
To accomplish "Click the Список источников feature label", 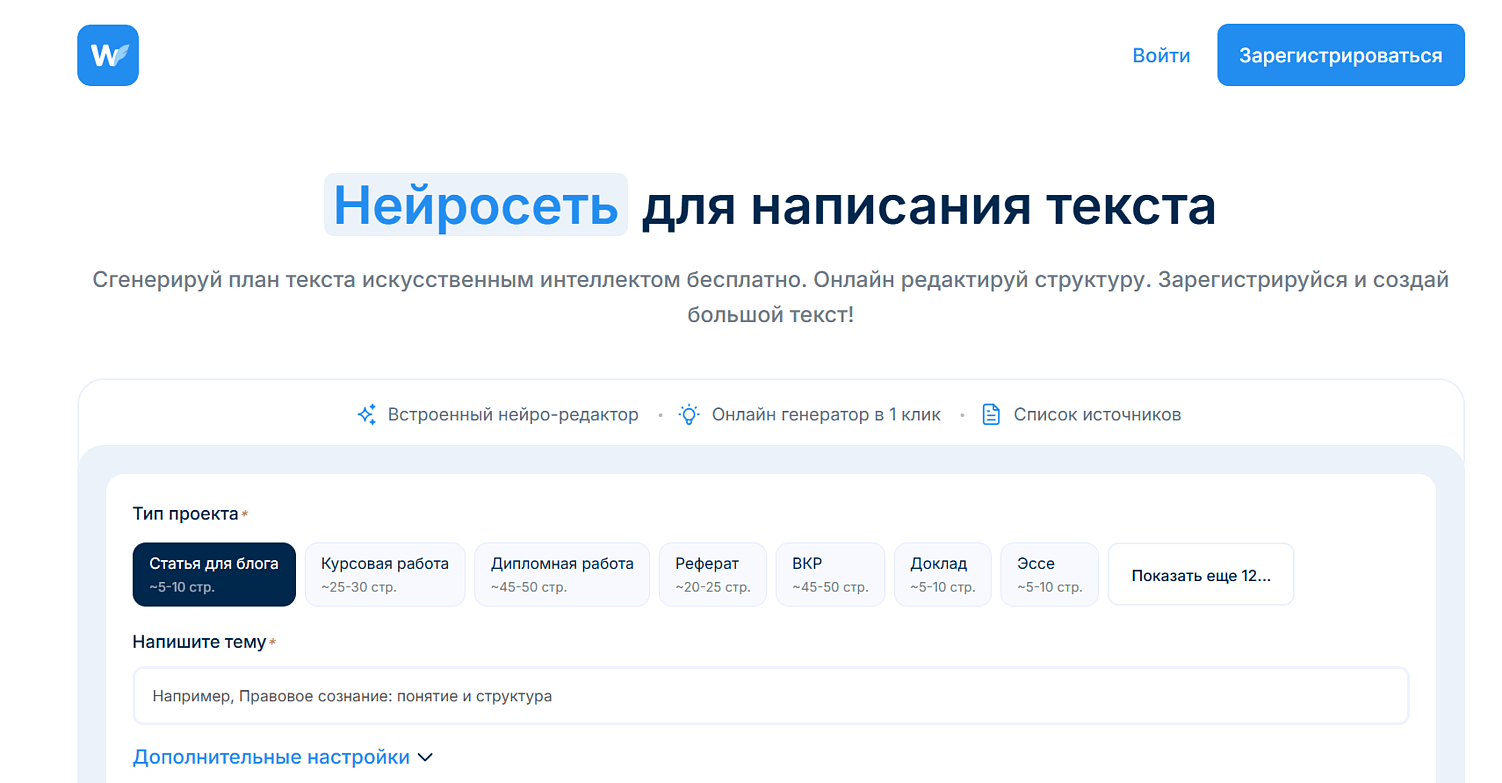I will click(1097, 414).
